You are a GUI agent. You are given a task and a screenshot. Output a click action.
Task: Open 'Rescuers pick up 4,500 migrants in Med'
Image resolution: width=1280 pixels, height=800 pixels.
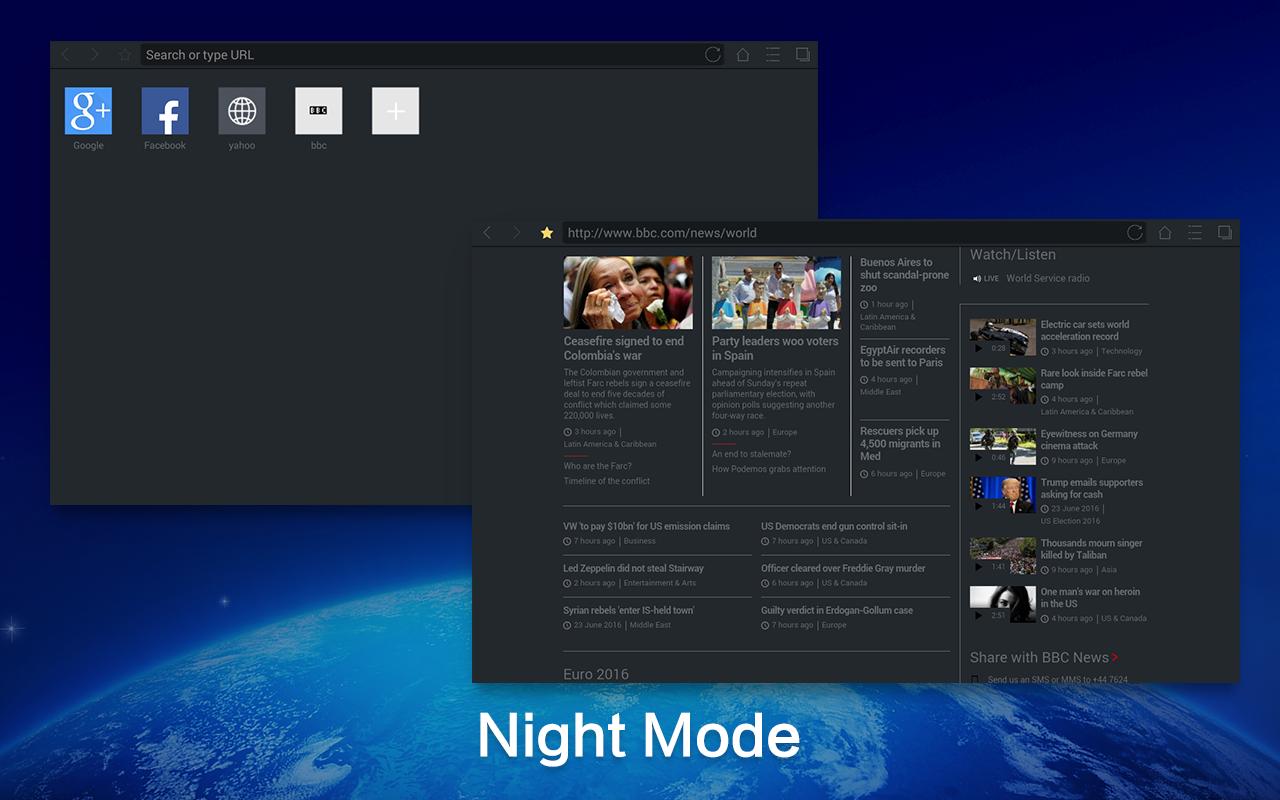pyautogui.click(x=900, y=444)
